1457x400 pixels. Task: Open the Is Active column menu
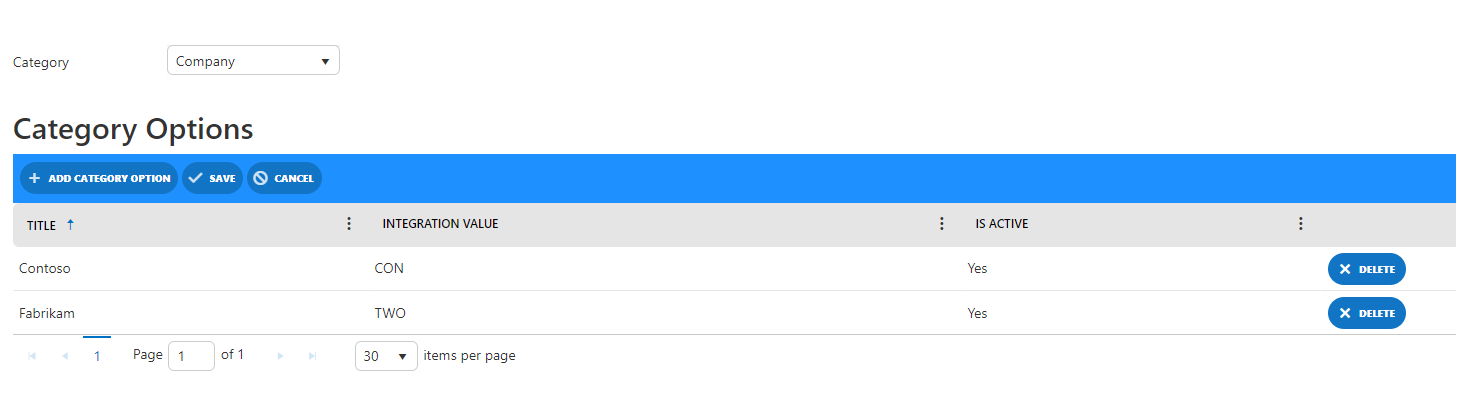(1300, 224)
